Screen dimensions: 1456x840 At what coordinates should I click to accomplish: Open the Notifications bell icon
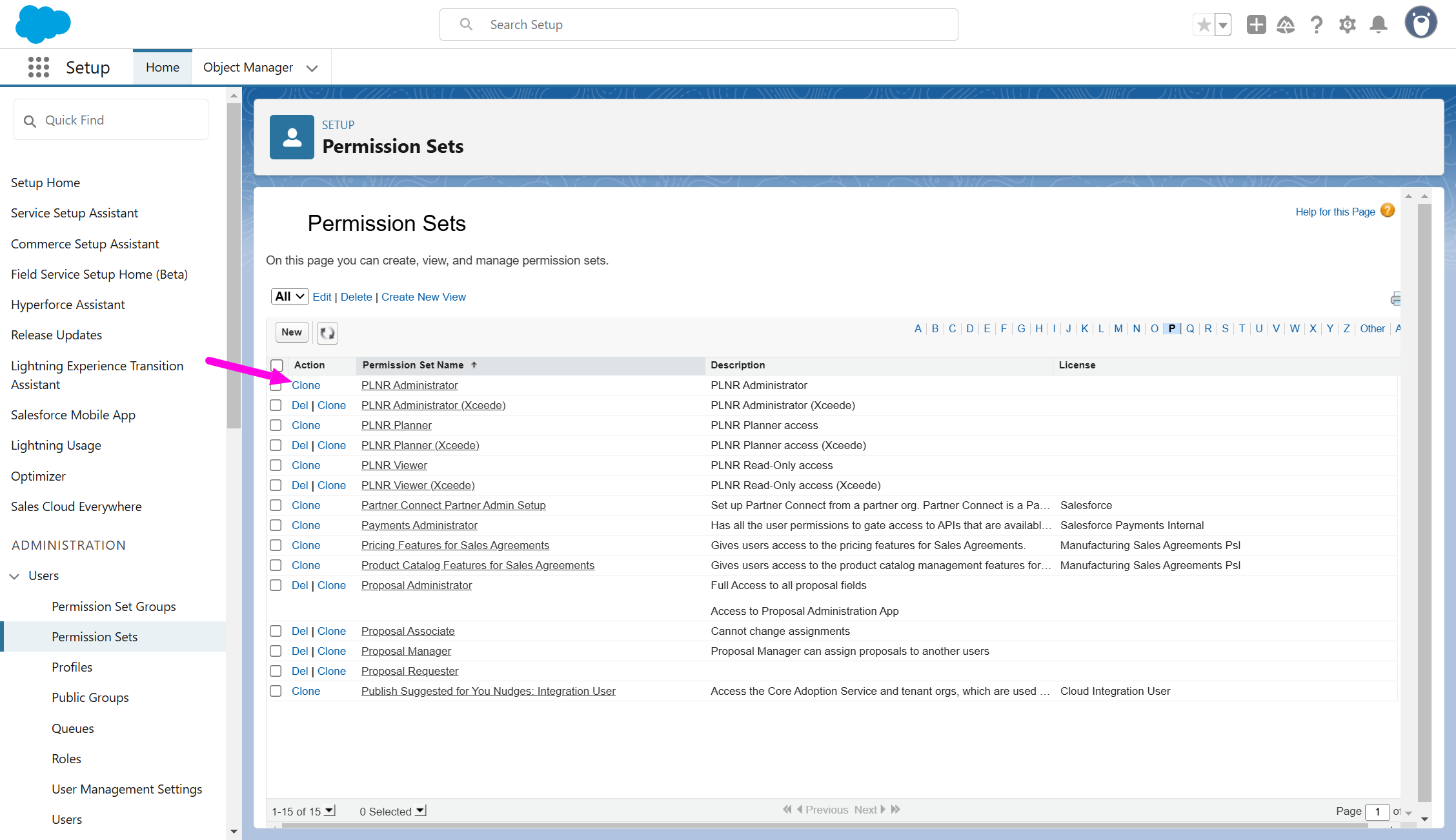[x=1379, y=25]
